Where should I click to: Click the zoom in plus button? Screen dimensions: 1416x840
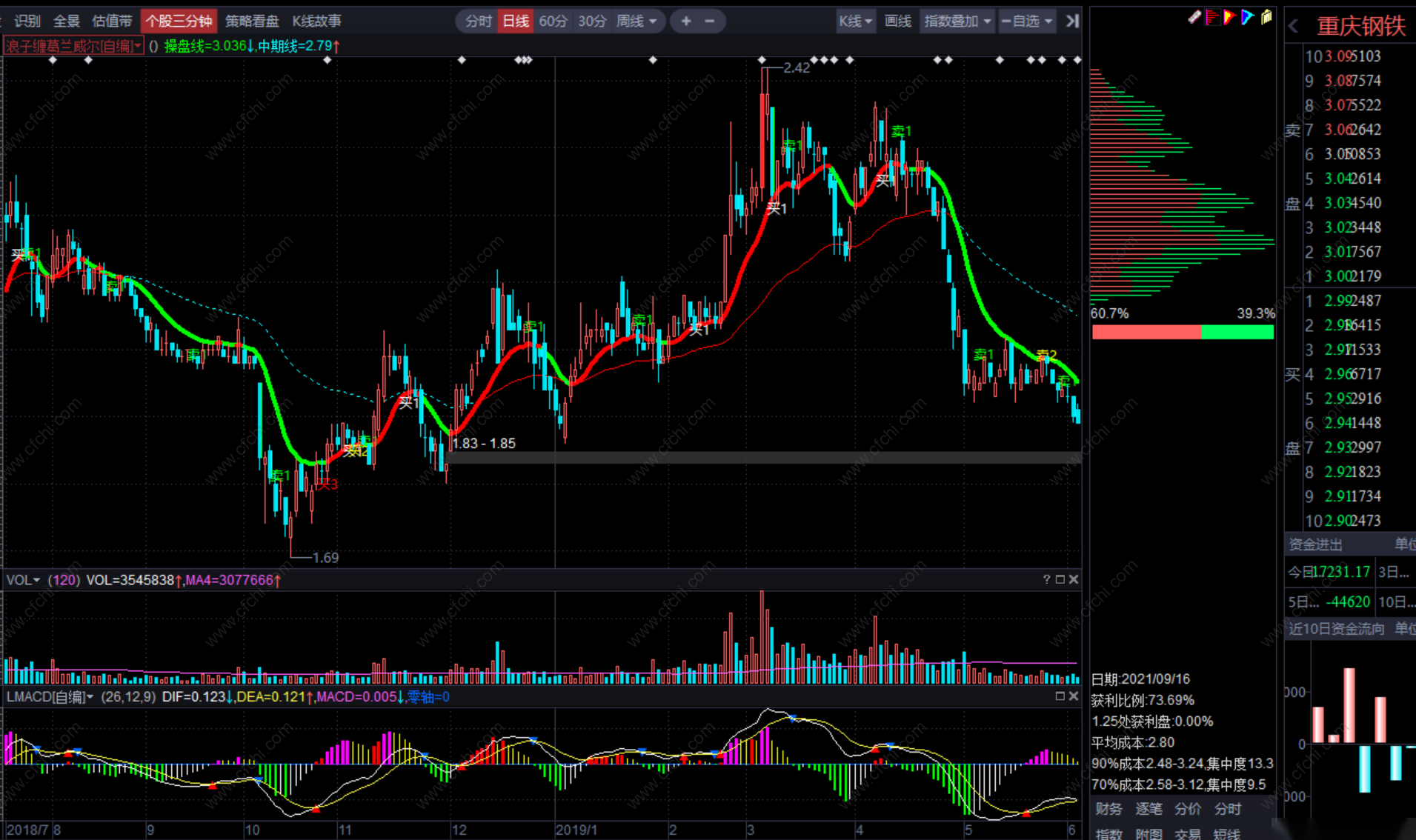(x=686, y=21)
